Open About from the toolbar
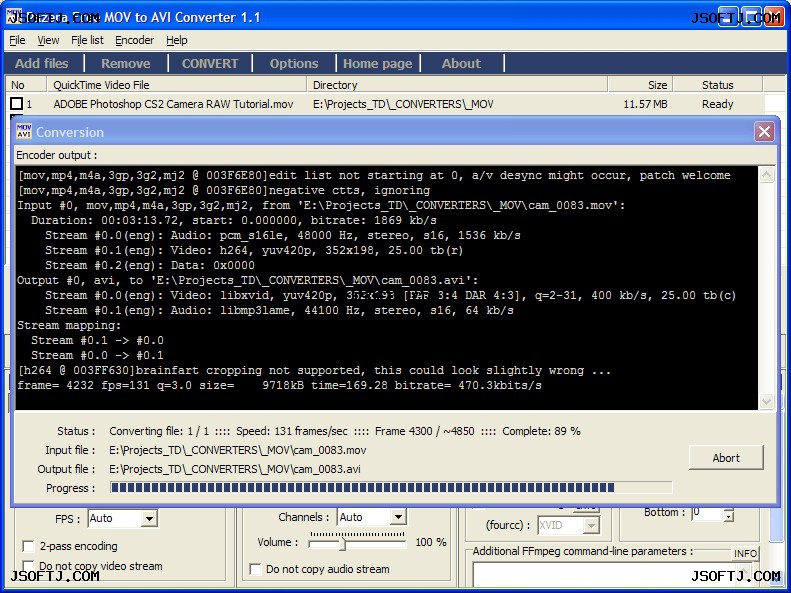The image size is (791, 593). (461, 64)
